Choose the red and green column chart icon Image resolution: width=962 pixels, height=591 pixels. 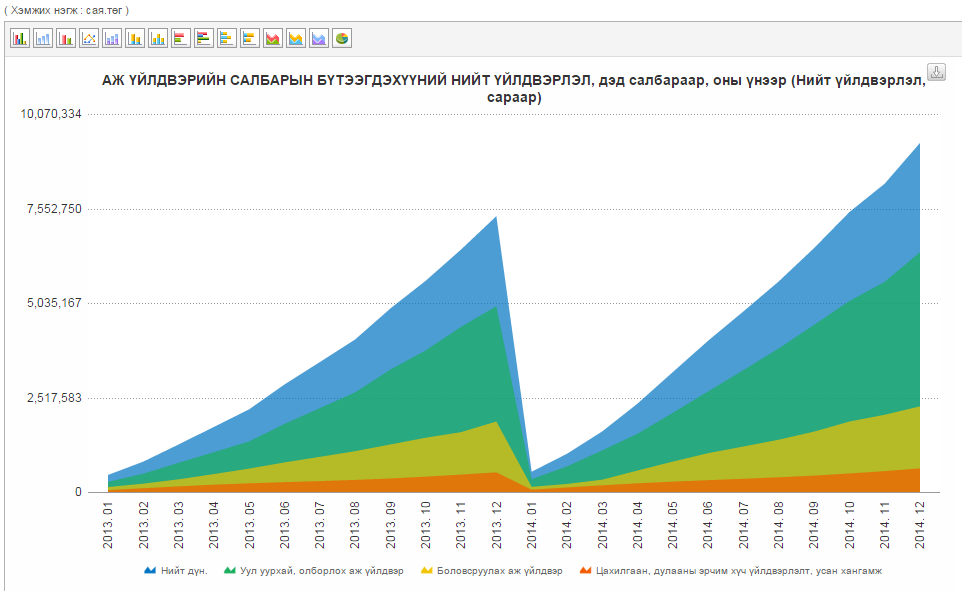(x=66, y=38)
